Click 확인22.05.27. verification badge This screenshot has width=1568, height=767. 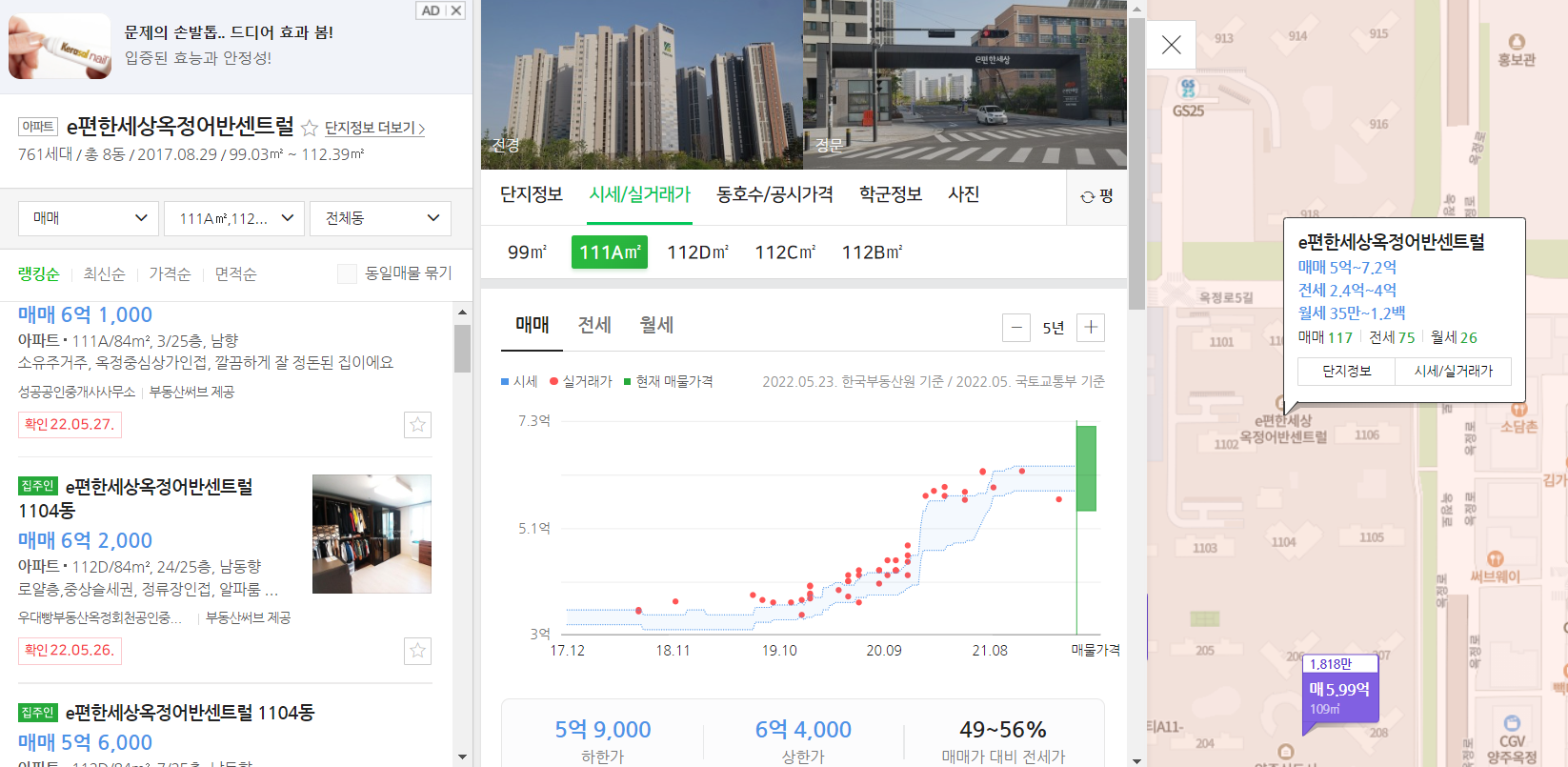point(70,425)
